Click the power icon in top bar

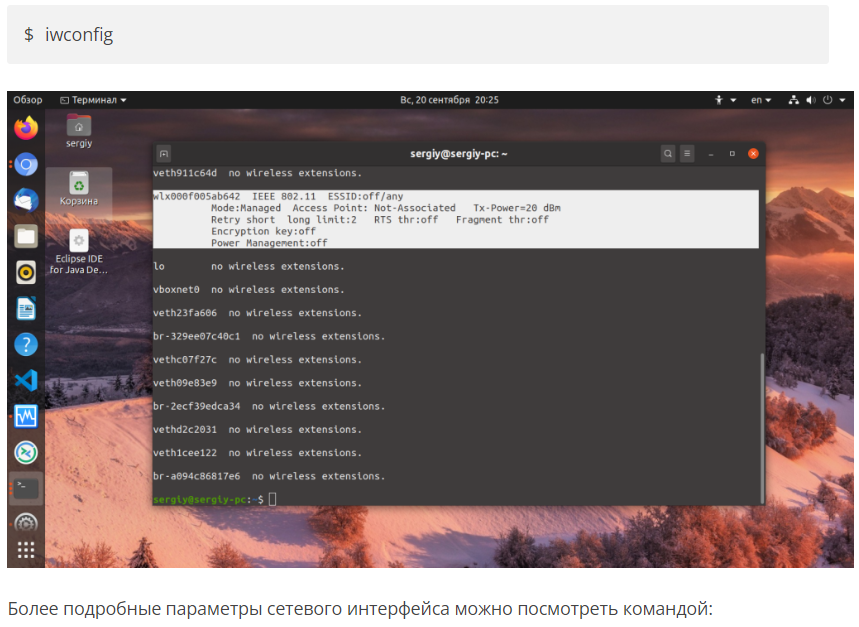tap(828, 100)
